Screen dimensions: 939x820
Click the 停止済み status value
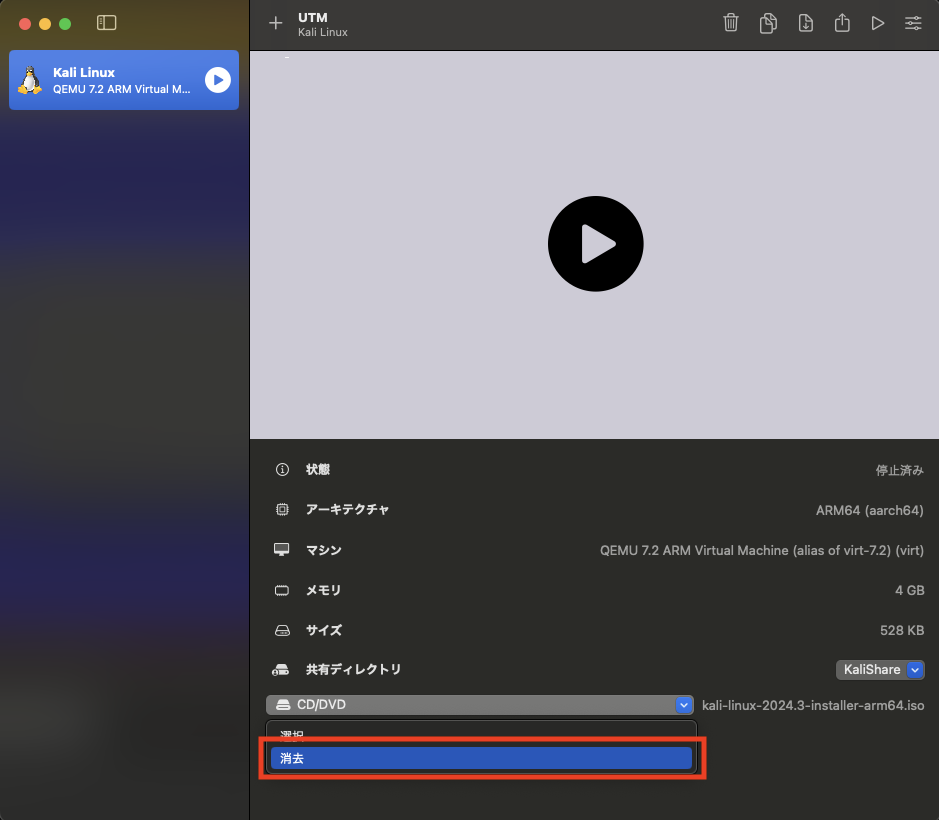(x=899, y=470)
